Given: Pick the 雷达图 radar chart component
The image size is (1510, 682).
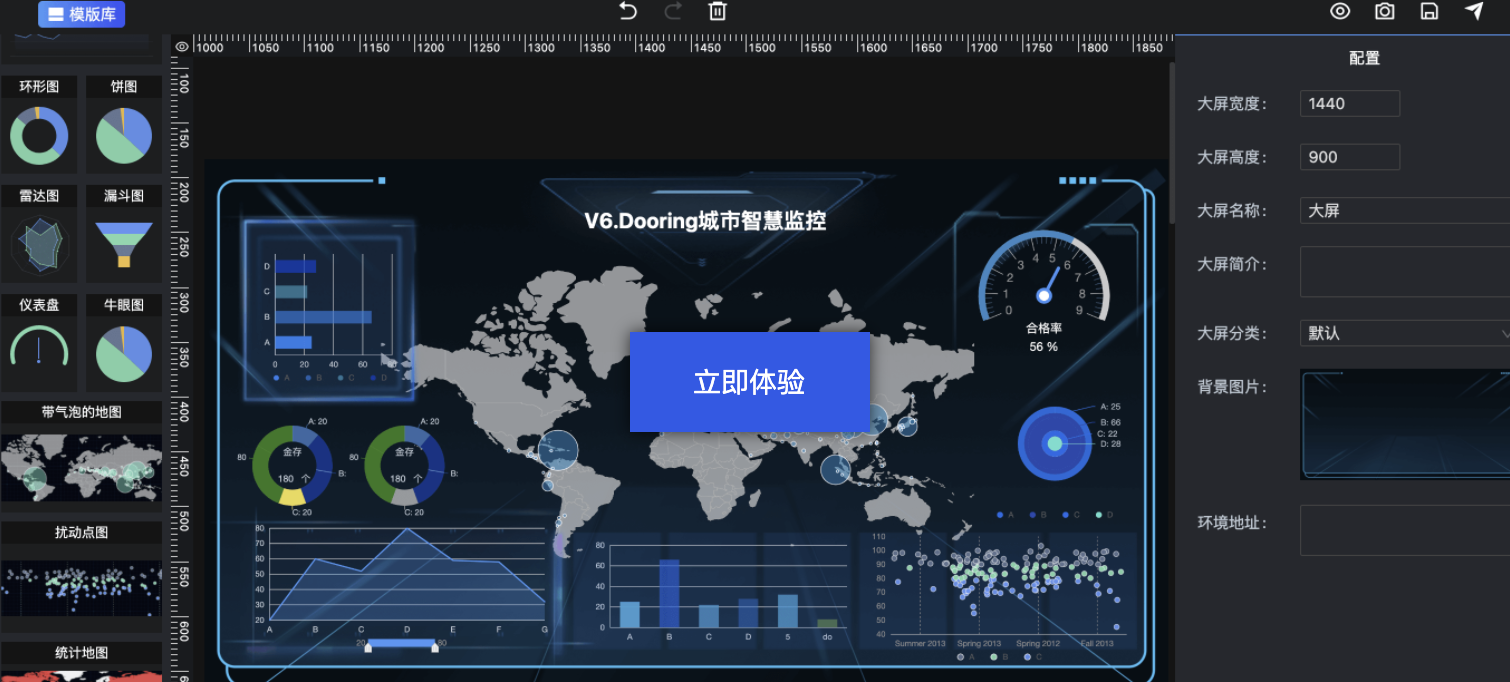Looking at the screenshot, I should click(x=39, y=234).
